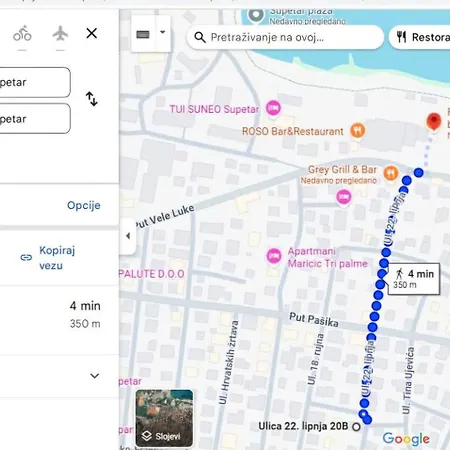Open the Opcije route options
Image resolution: width=450 pixels, height=450 pixels.
click(84, 205)
